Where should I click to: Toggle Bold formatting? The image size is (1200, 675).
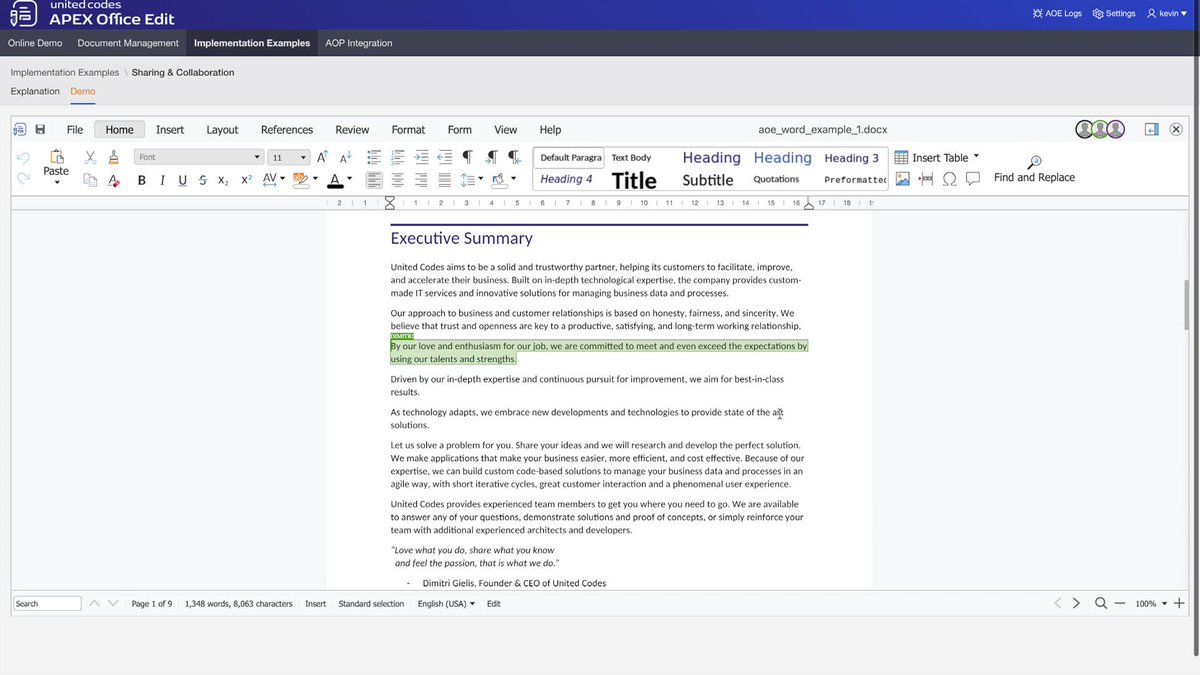tap(141, 180)
